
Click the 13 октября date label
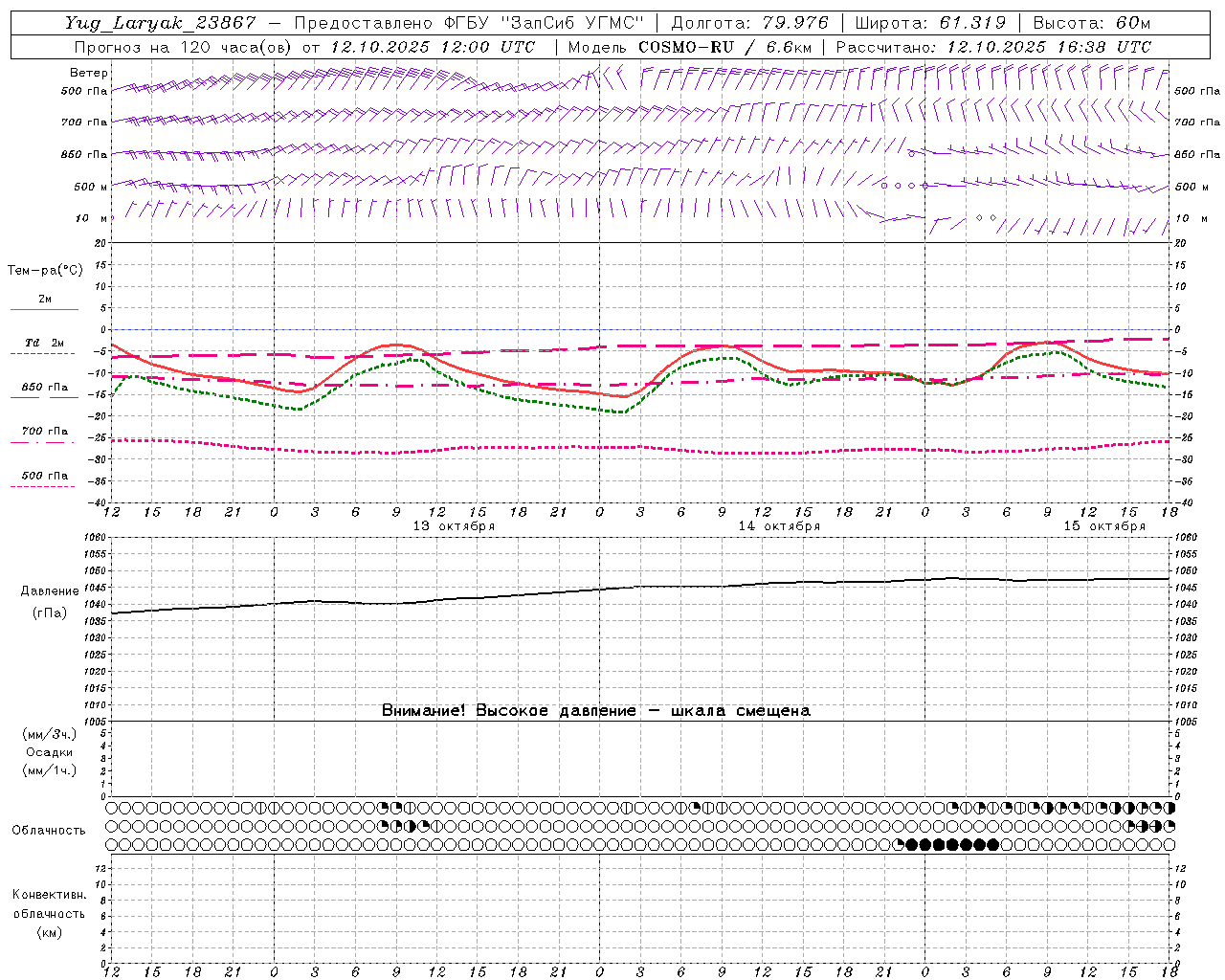tap(454, 526)
